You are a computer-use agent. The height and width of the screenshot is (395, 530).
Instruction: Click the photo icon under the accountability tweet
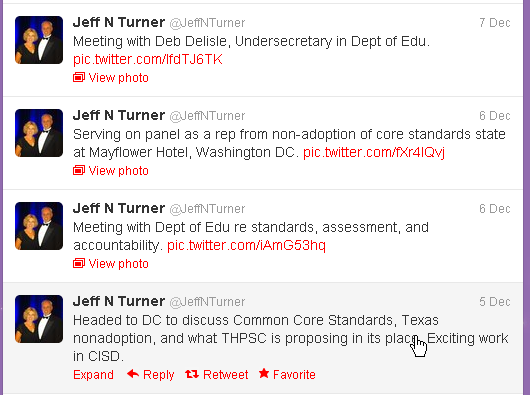(79, 264)
